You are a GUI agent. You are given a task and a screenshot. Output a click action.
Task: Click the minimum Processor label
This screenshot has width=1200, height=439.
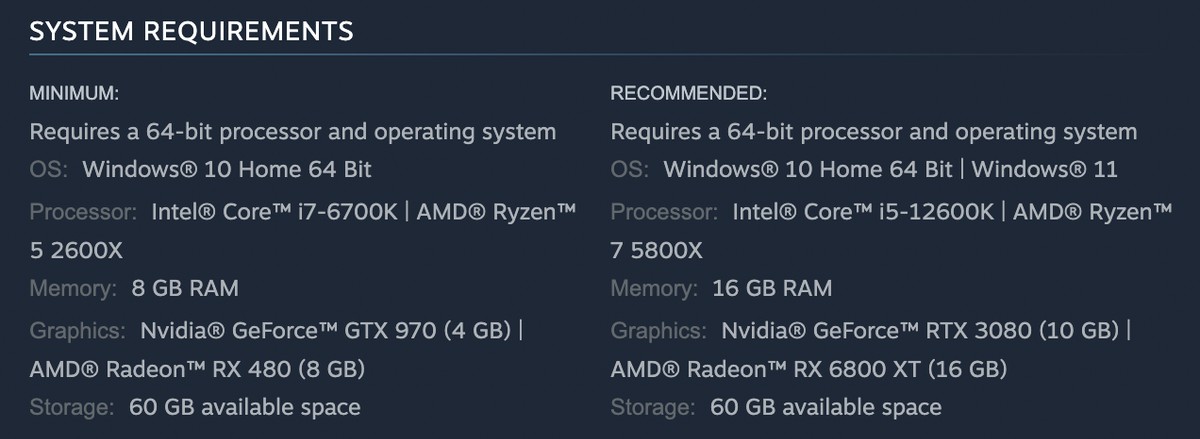[x=83, y=212]
